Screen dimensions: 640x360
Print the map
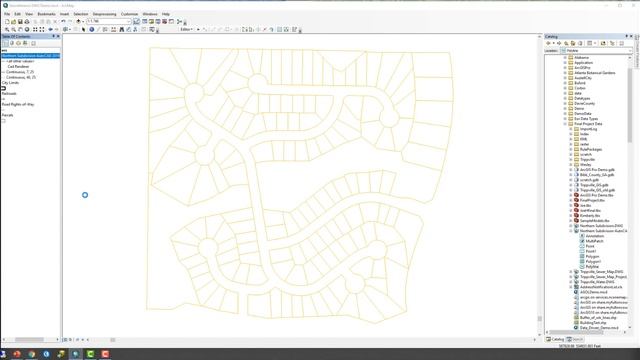pos(27,22)
